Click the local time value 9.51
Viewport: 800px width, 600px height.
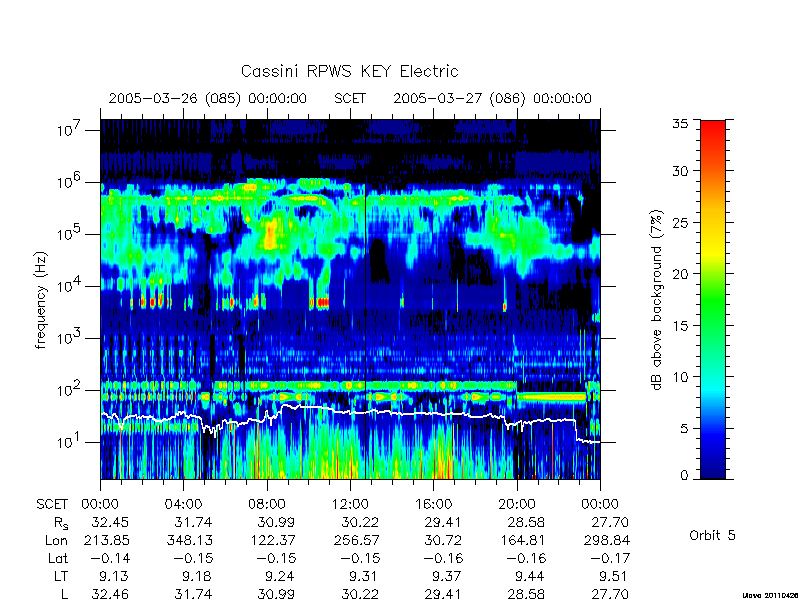613,577
